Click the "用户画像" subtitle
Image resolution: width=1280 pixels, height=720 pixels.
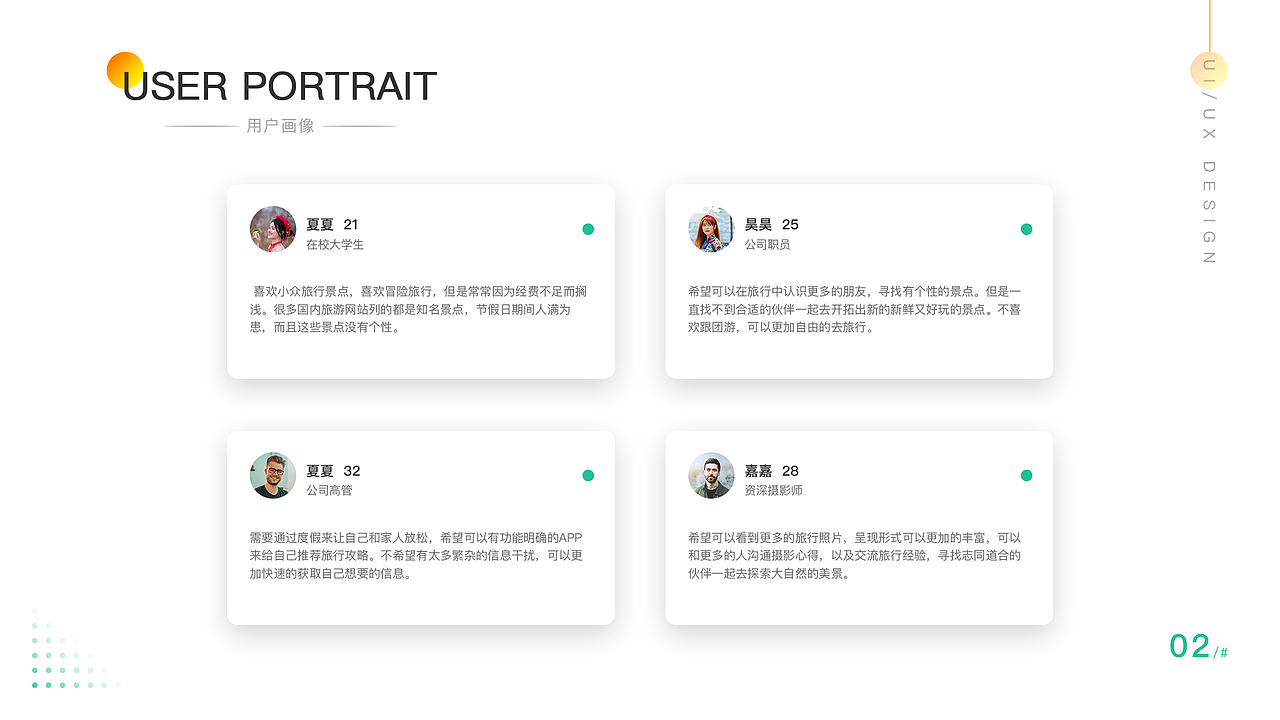point(280,126)
